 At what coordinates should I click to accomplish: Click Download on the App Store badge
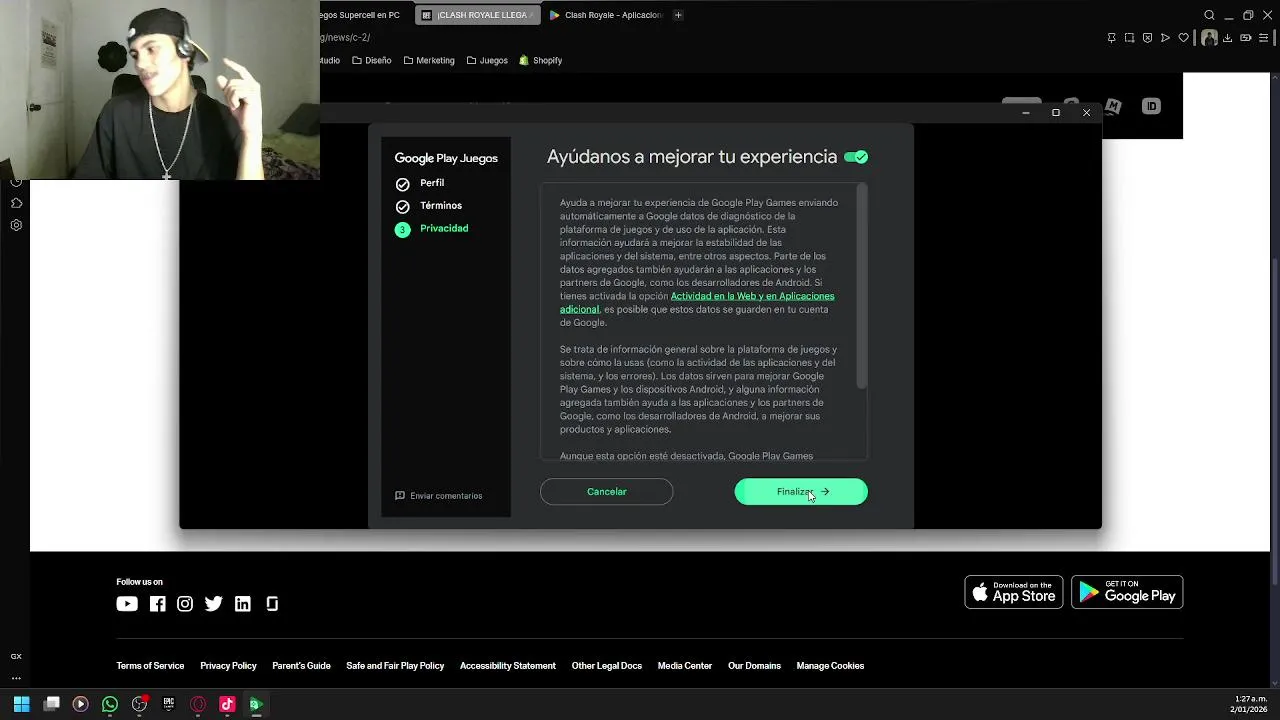click(x=1014, y=592)
